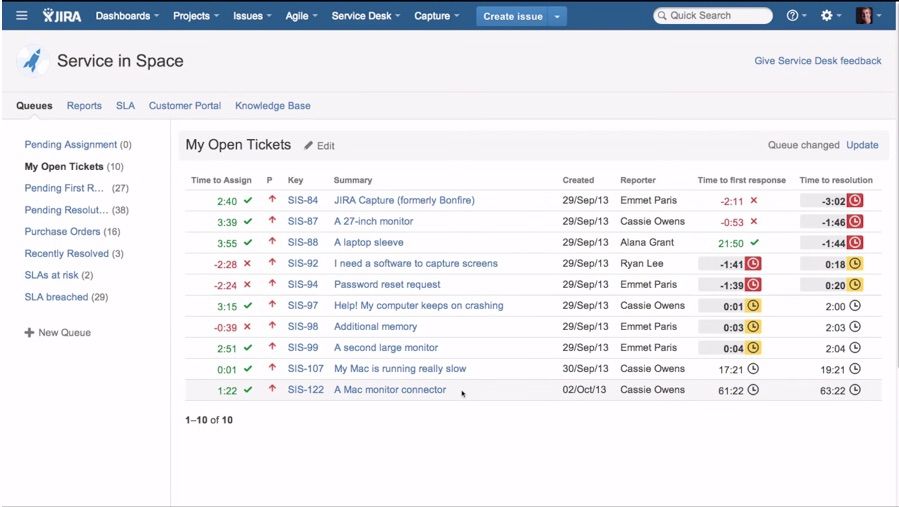Click reporter Ryan Lee
Viewport: 899px width, 507px height.
pos(642,264)
